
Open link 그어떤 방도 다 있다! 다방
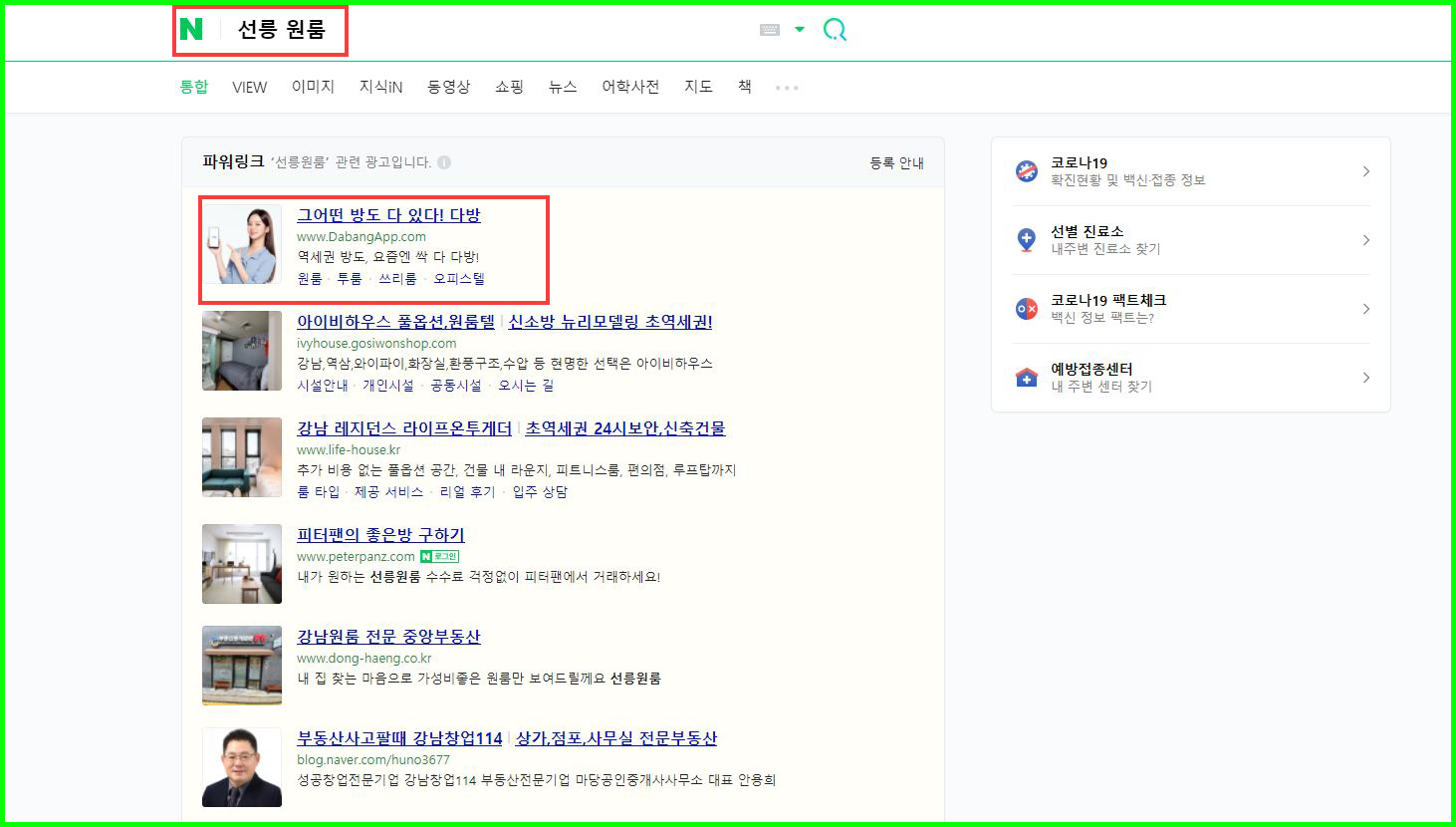click(388, 215)
